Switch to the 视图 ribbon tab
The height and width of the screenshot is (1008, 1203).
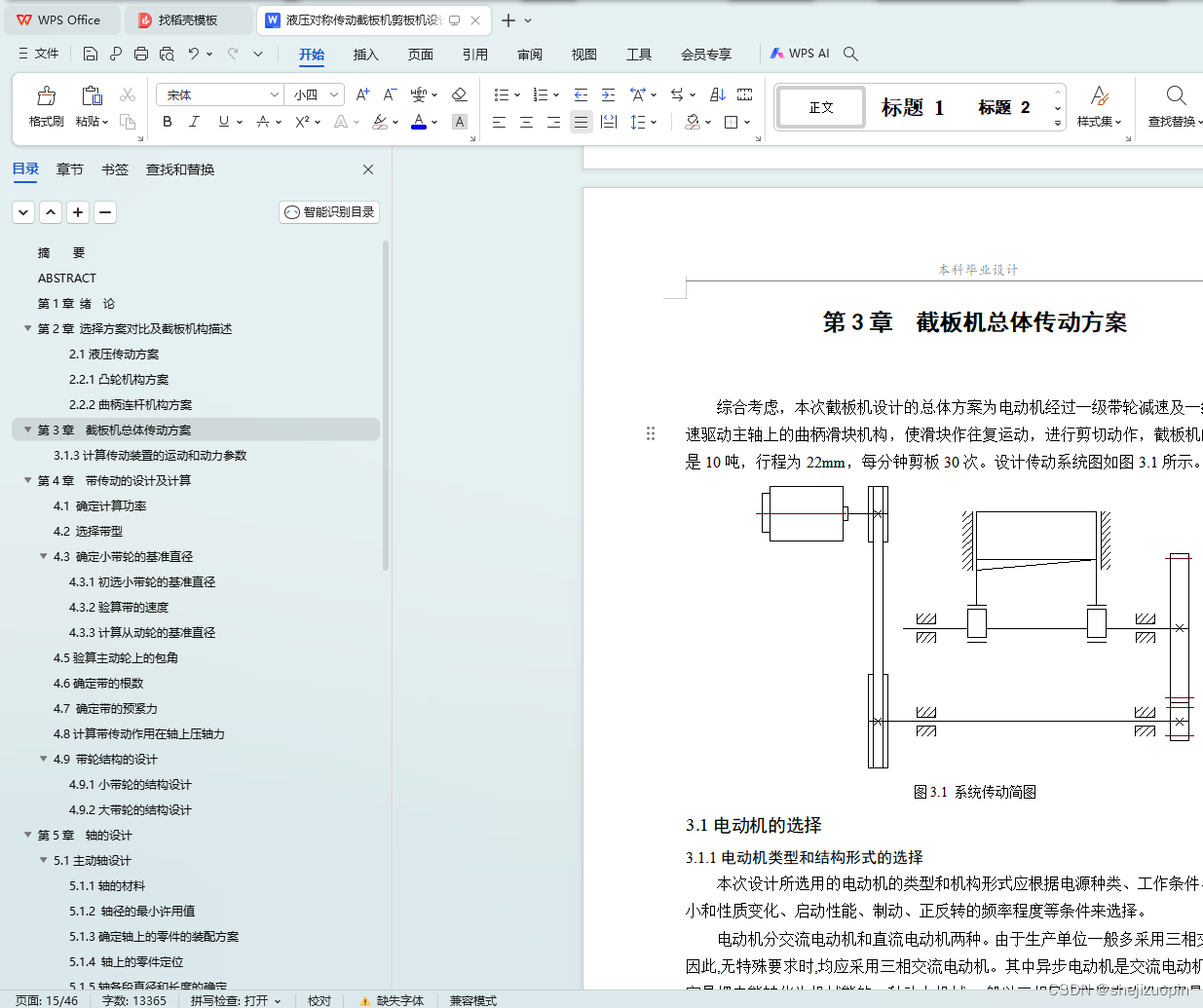(583, 55)
